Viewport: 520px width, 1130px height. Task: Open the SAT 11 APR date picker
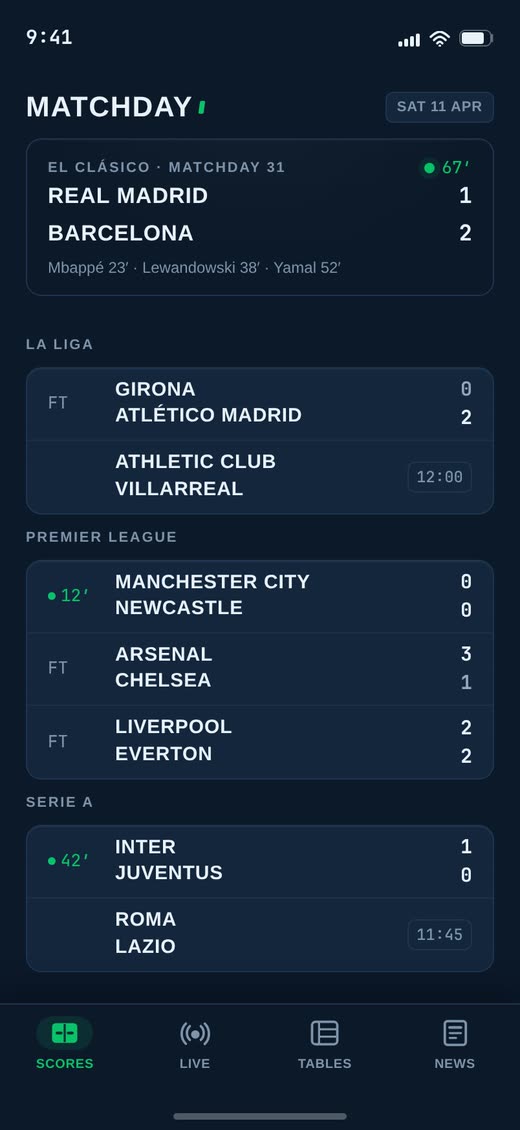(x=439, y=107)
